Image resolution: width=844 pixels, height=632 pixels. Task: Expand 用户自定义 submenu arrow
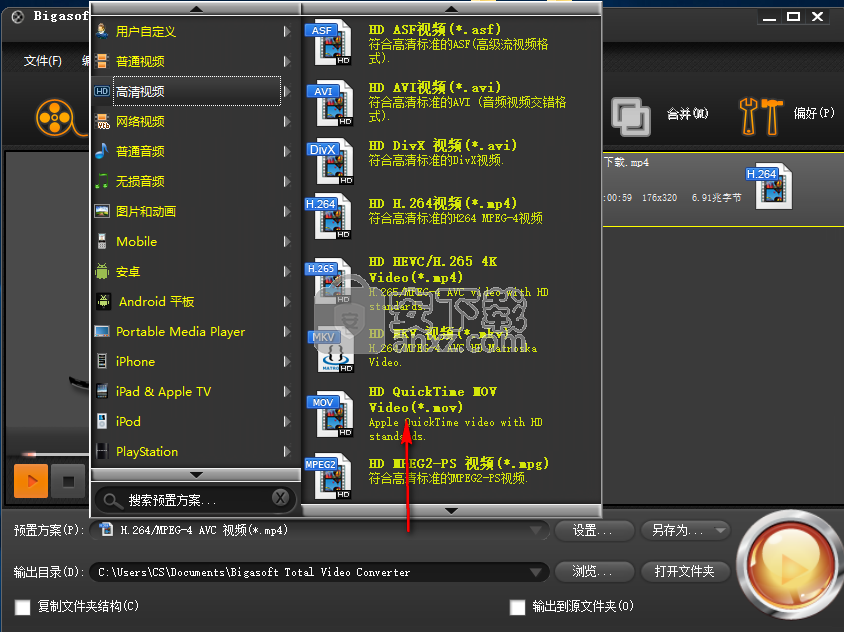287,32
